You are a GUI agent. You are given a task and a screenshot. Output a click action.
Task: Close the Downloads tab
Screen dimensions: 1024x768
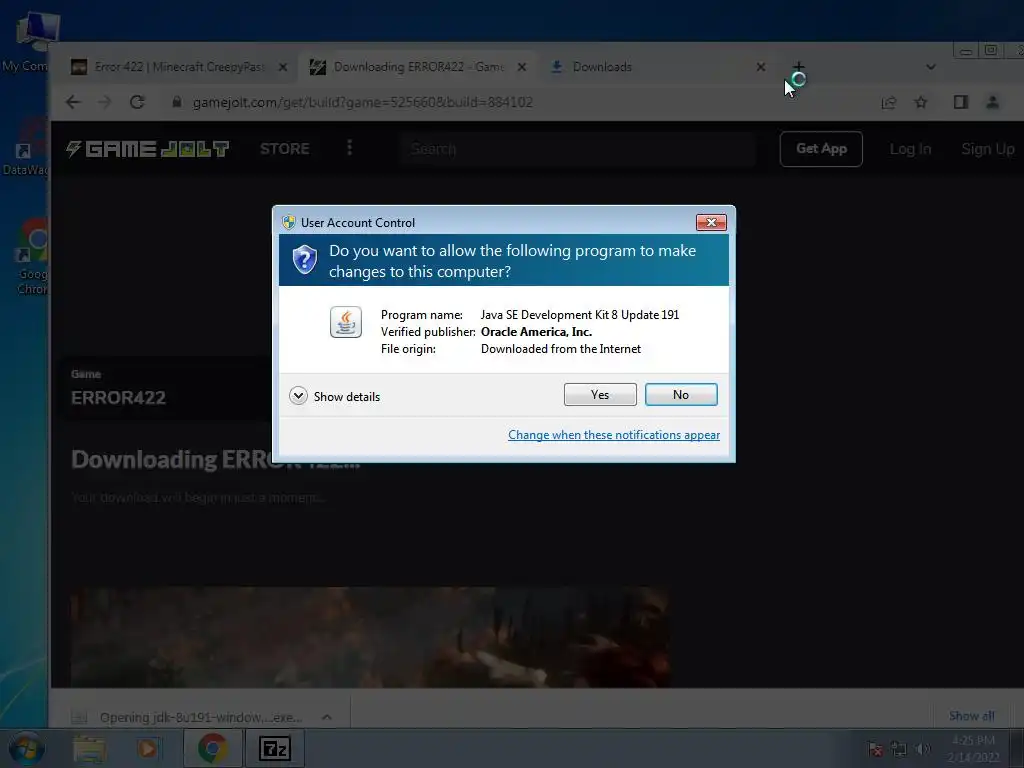tap(761, 67)
